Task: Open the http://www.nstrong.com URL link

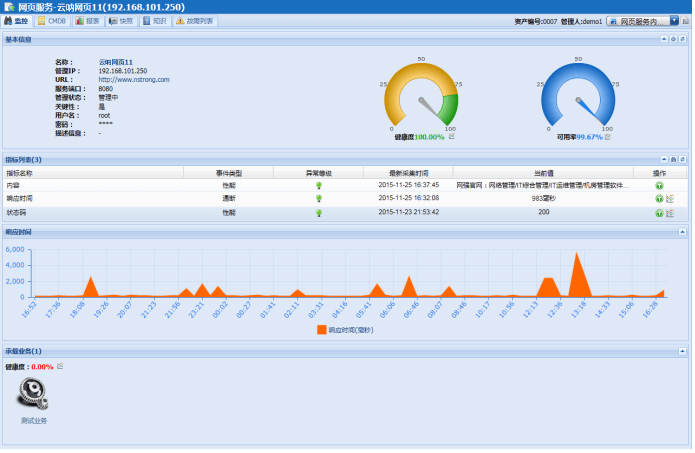Action: click(134, 80)
